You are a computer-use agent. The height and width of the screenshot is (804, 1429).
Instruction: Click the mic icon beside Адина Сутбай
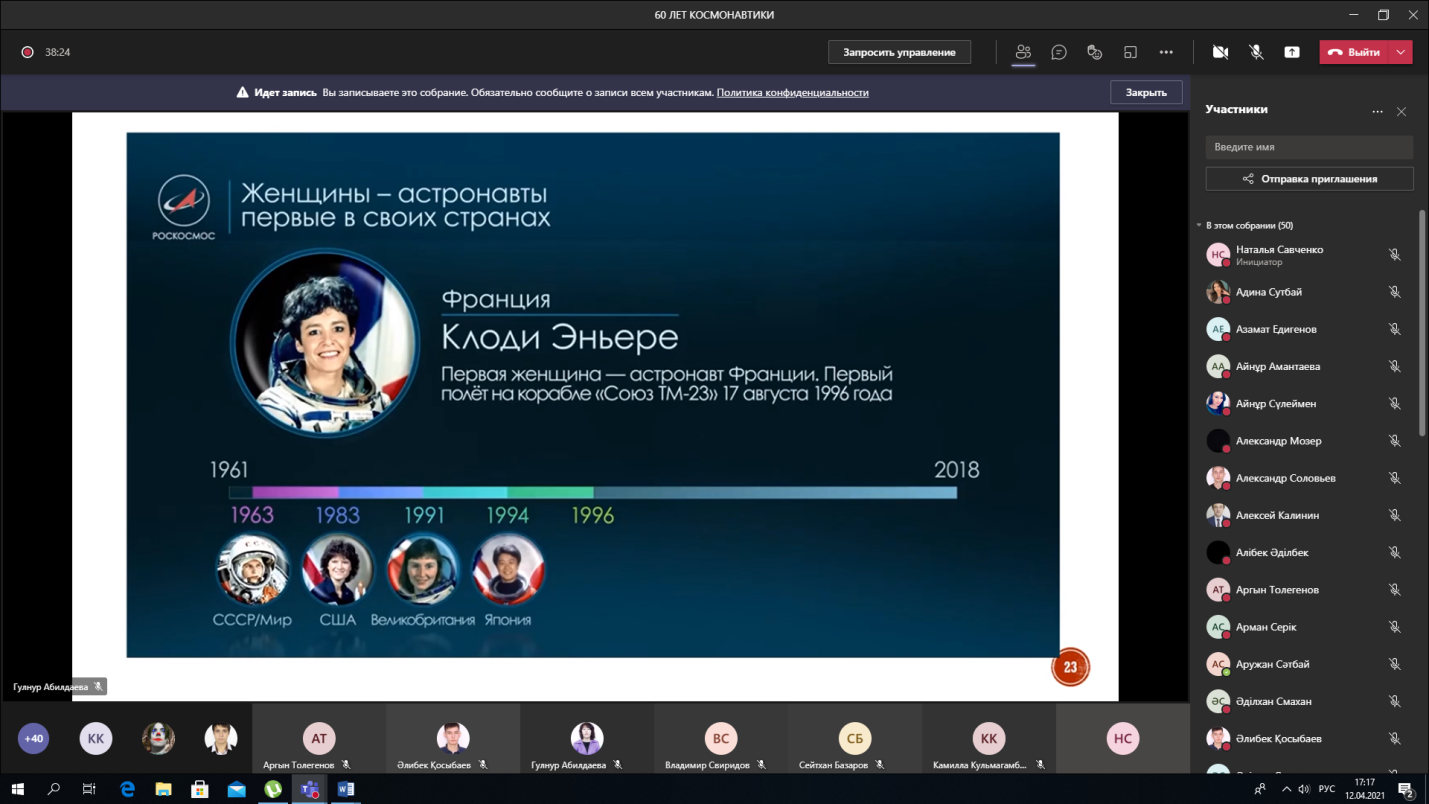pos(1394,292)
